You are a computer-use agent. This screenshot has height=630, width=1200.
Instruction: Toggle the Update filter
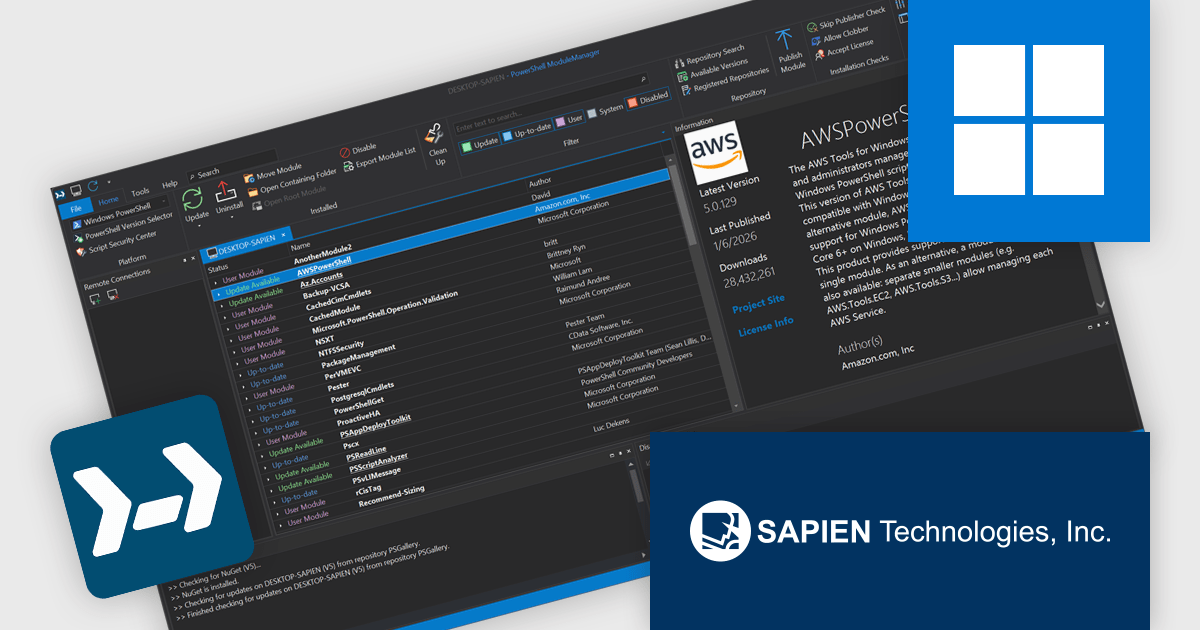point(480,142)
